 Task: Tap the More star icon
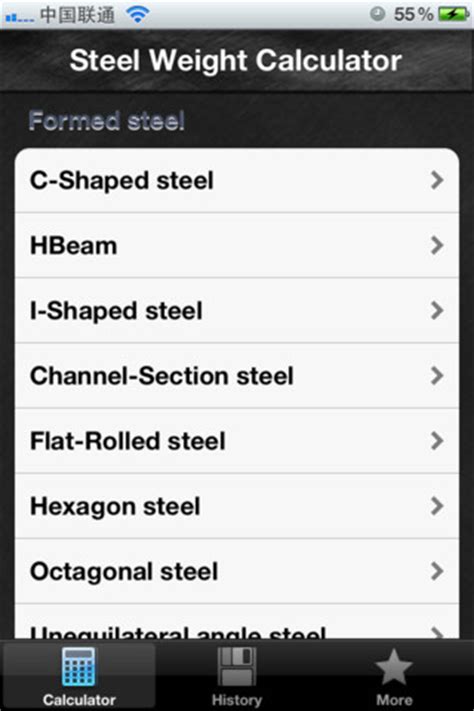coord(394,667)
